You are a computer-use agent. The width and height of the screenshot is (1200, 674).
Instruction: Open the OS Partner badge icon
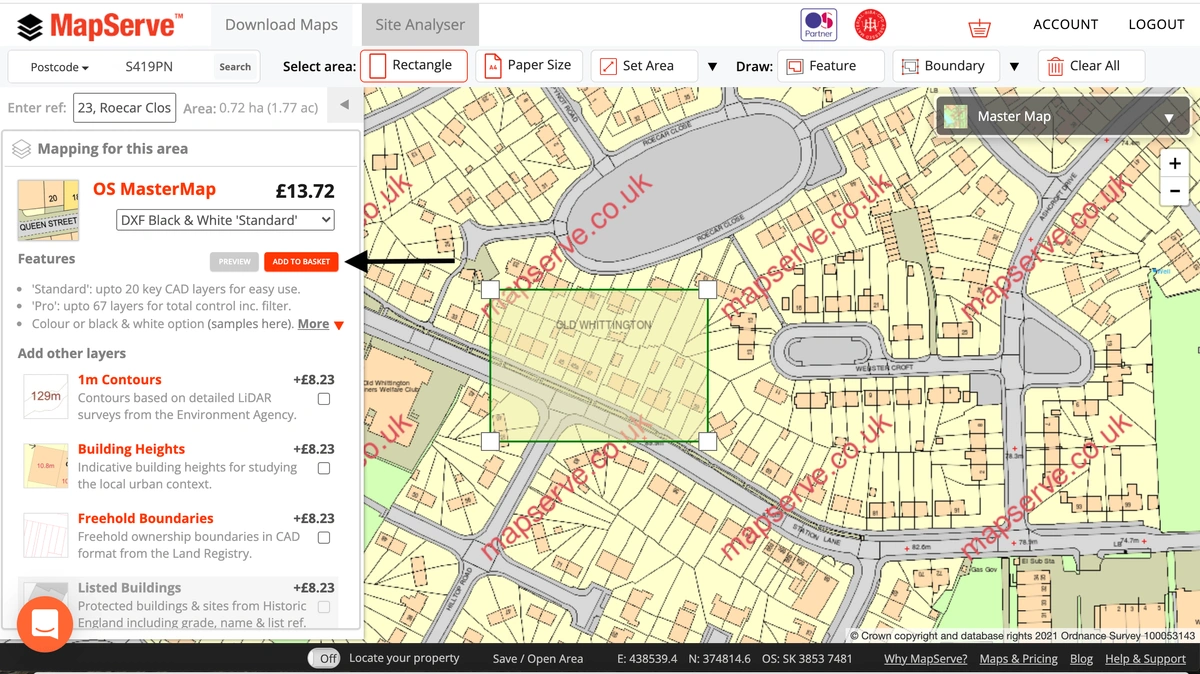[x=819, y=25]
